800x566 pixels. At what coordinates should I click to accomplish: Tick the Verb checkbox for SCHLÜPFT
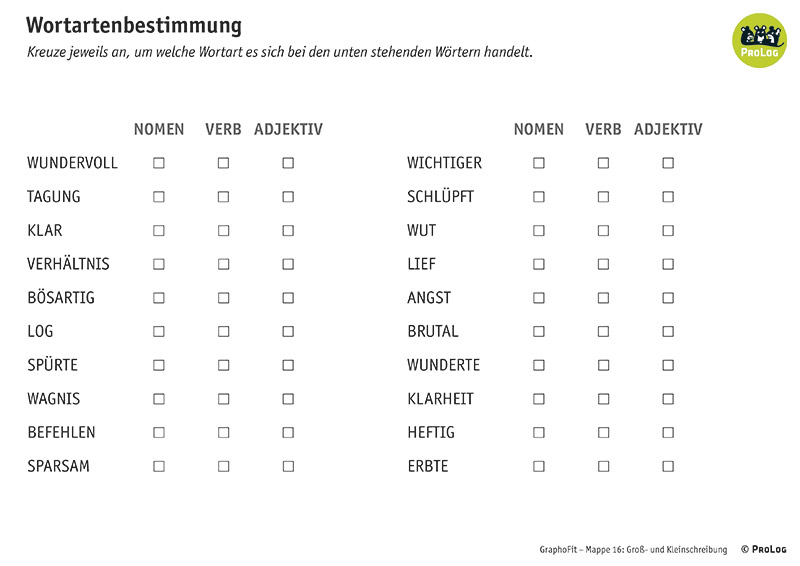(603, 197)
